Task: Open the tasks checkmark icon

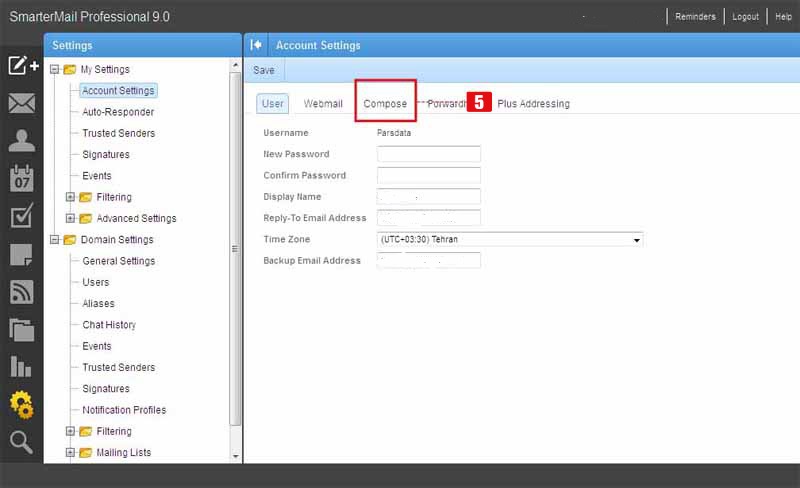Action: 21,216
